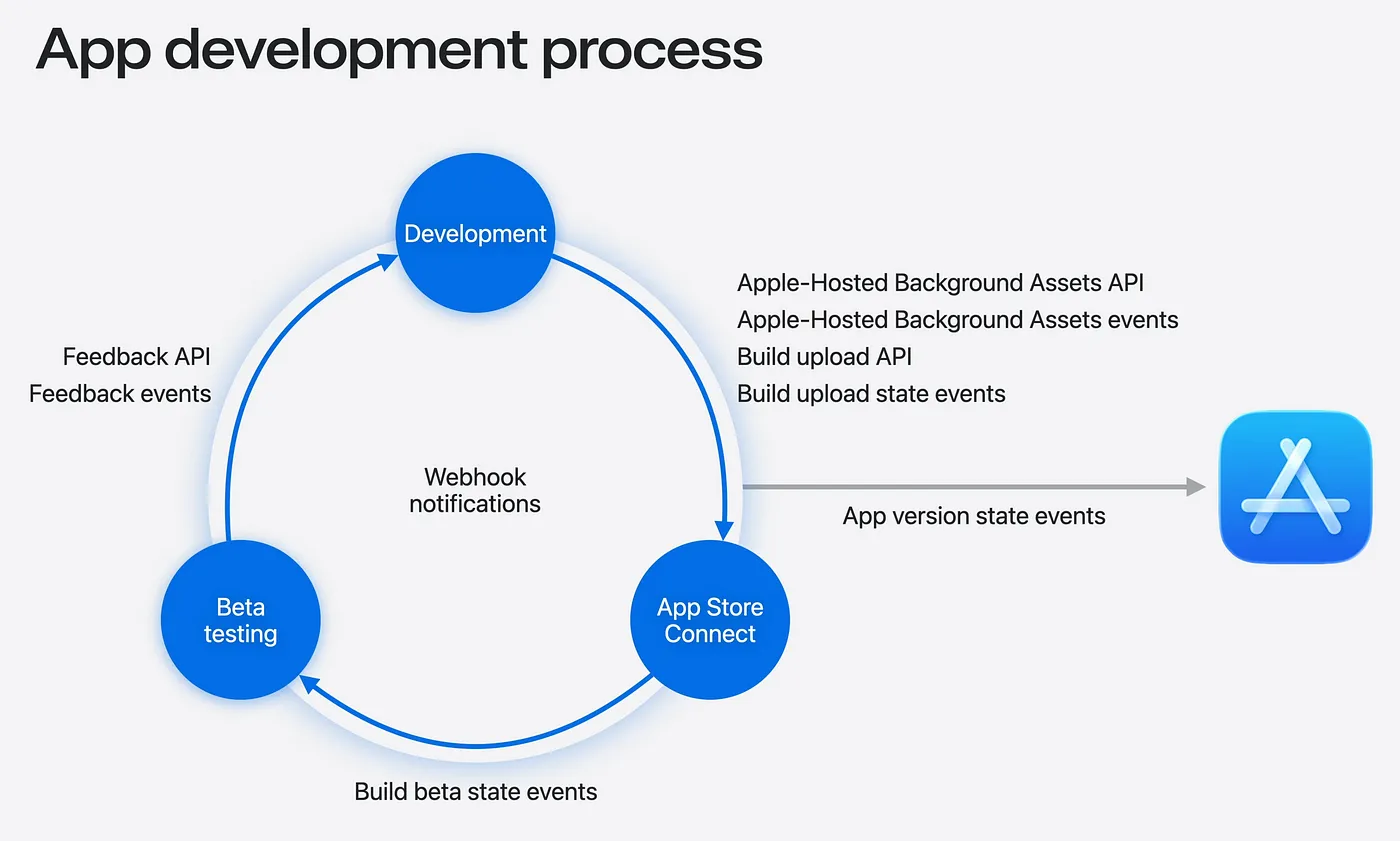The height and width of the screenshot is (841, 1400).
Task: Click the gray arrowhead pointing at App Store icon
Action: pos(1194,487)
